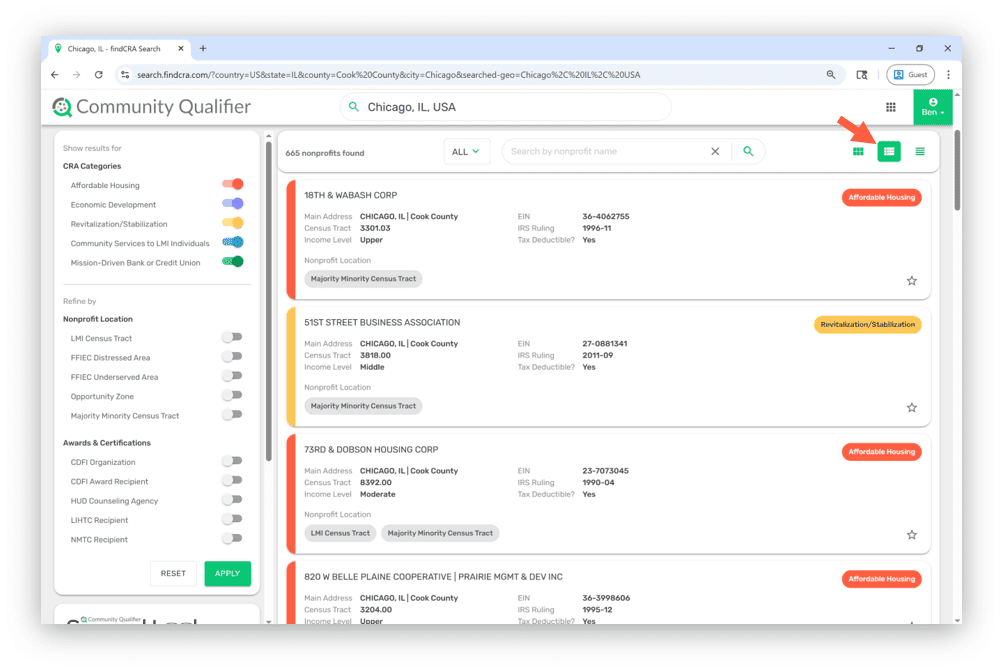This screenshot has height=667, width=1006.
Task: Open 18TH & WABASH CORP listing
Action: point(350,195)
